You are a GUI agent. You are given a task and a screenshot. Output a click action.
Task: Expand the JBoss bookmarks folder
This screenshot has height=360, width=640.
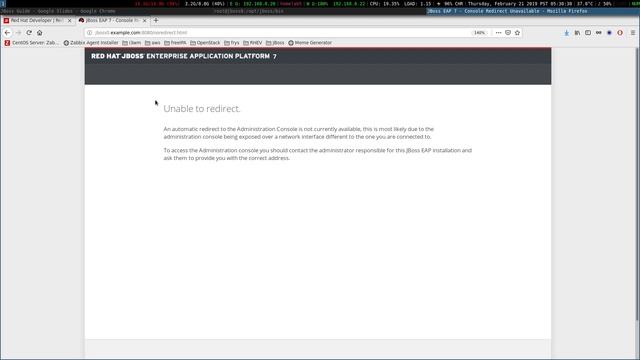click(x=275, y=42)
